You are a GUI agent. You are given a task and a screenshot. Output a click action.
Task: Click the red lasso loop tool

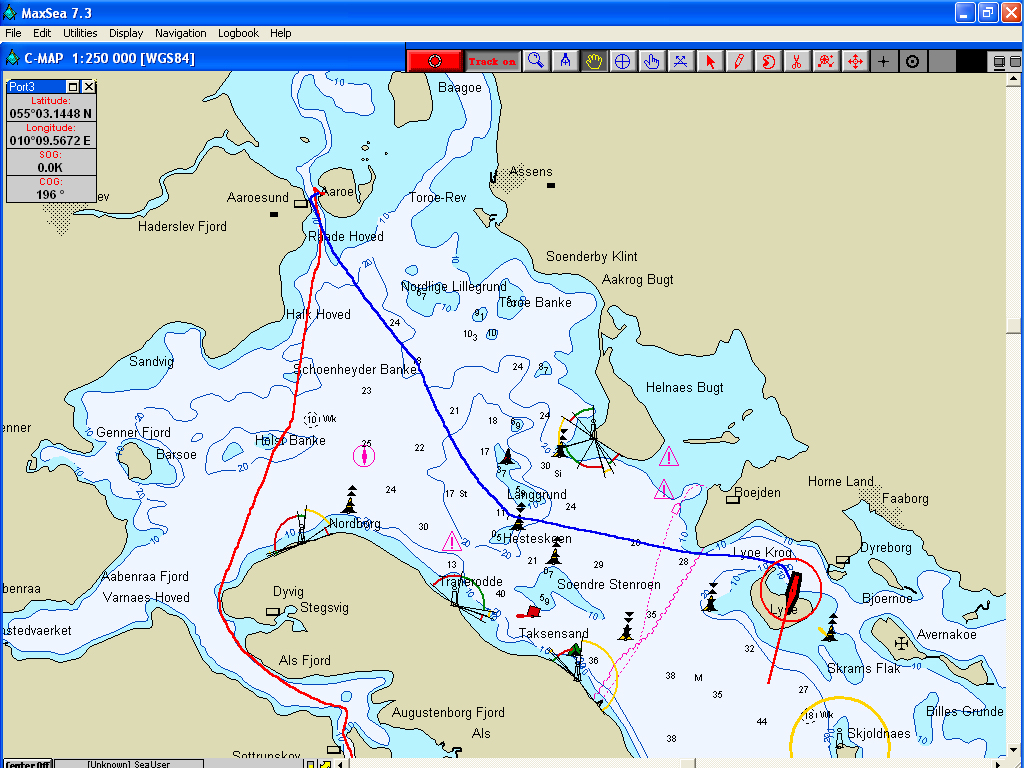(x=768, y=61)
